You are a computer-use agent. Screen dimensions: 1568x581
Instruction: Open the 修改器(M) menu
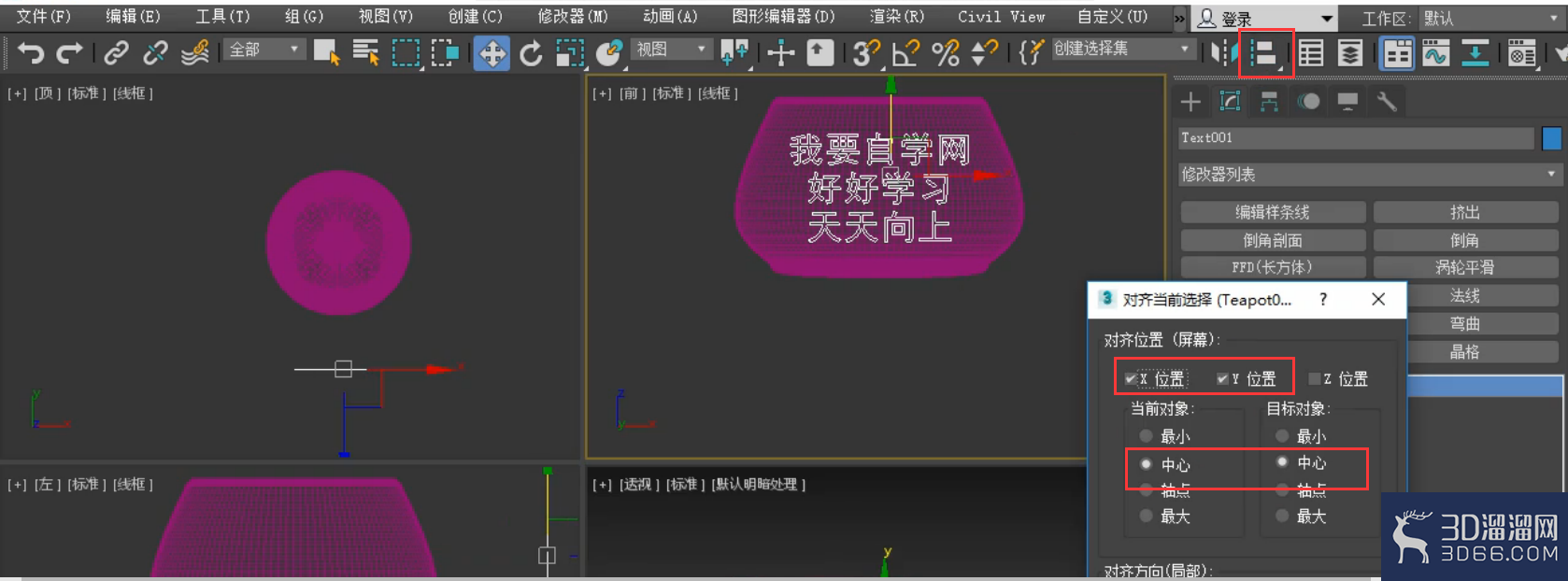[x=572, y=17]
